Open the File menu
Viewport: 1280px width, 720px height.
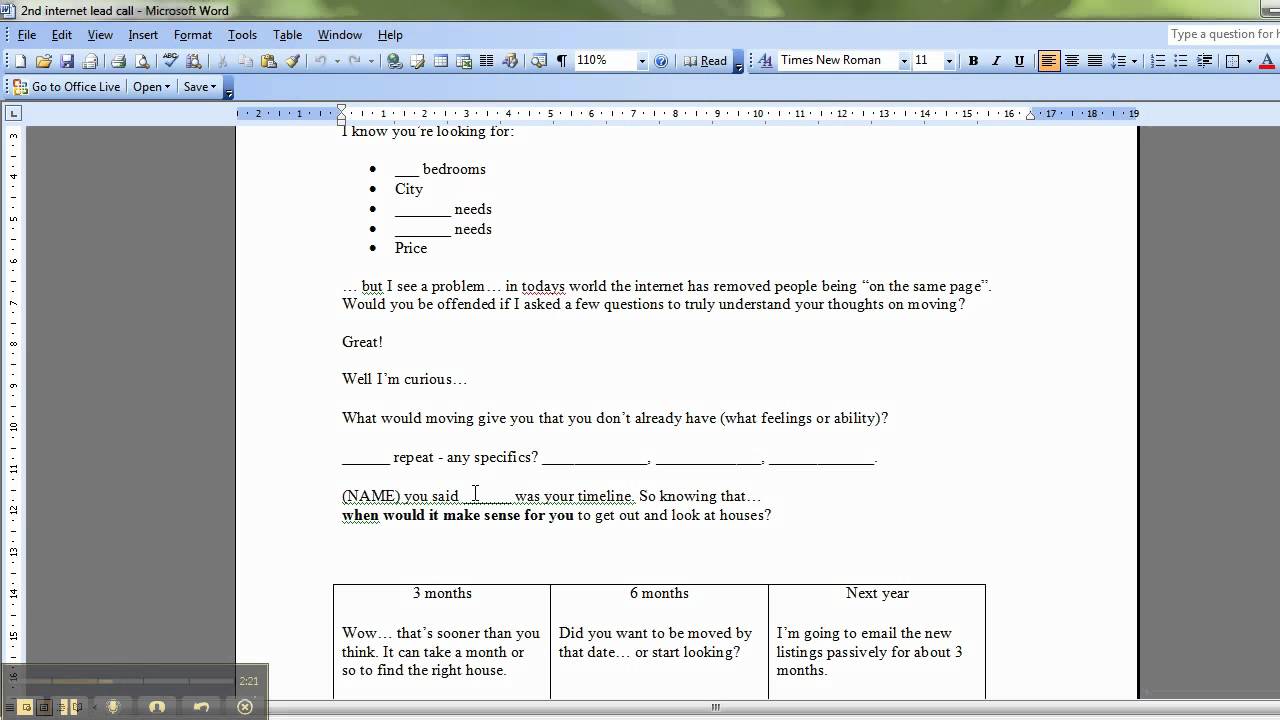click(27, 35)
